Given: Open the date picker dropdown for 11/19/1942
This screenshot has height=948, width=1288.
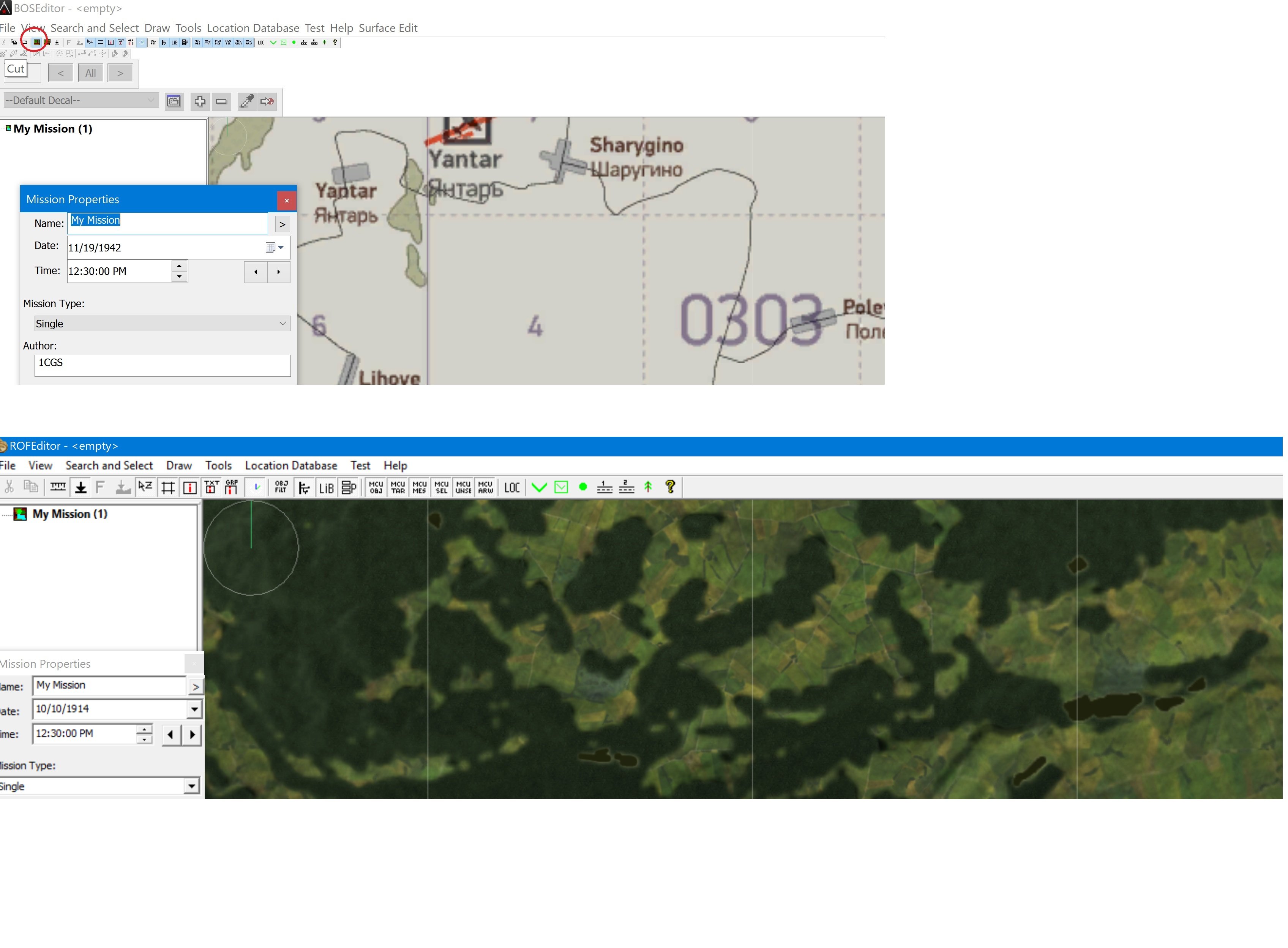Looking at the screenshot, I should [281, 248].
